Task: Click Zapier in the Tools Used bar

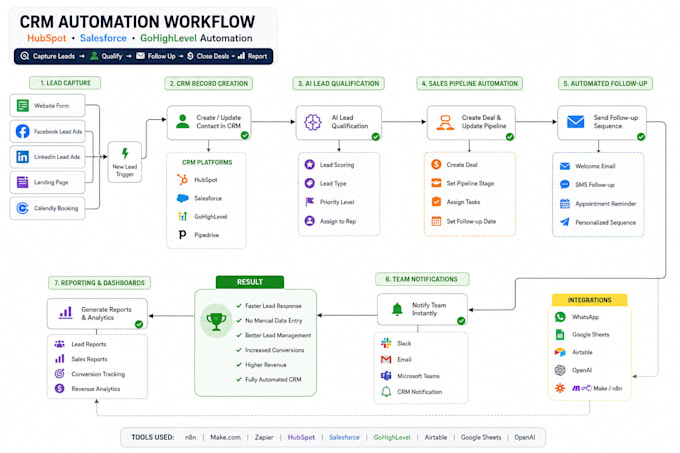Action: 264,437
